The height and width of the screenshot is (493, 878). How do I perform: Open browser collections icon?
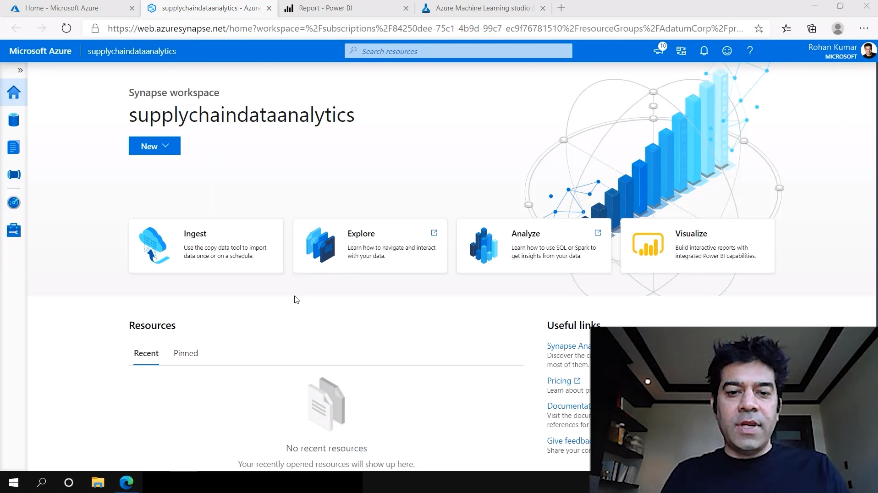[811, 28]
